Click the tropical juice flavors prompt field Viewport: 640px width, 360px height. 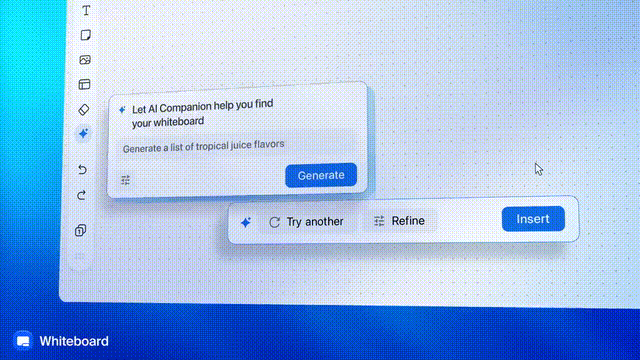[236, 146]
